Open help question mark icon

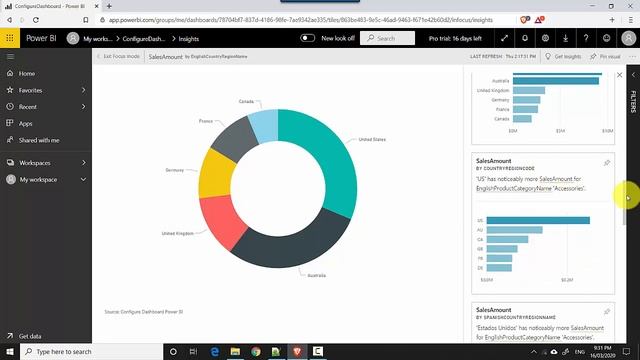click(586, 38)
